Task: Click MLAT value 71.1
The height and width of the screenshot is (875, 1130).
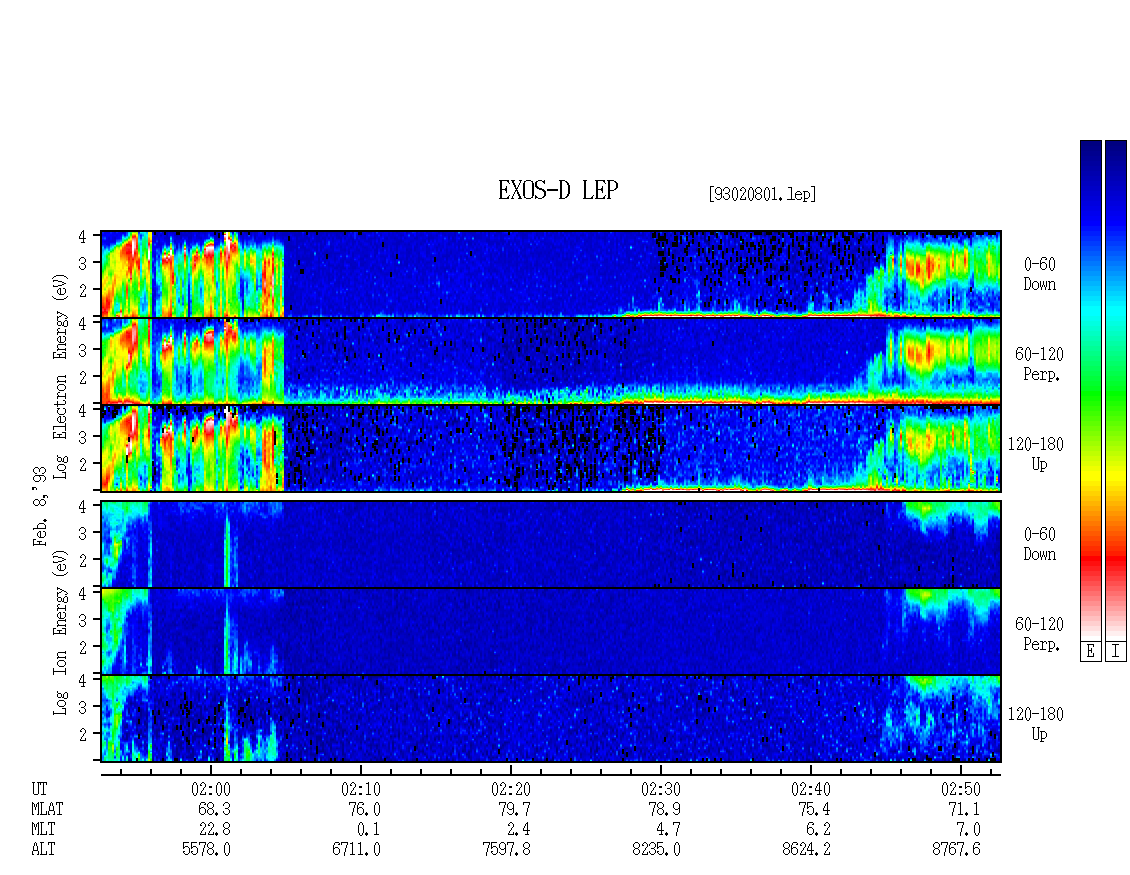Action: click(x=964, y=809)
